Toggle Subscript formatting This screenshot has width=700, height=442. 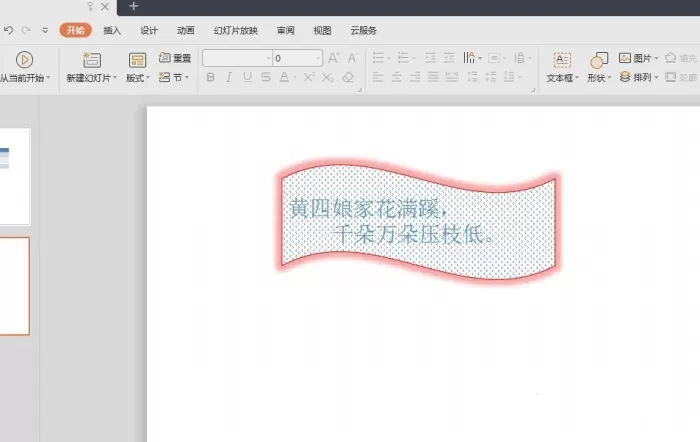coord(328,77)
